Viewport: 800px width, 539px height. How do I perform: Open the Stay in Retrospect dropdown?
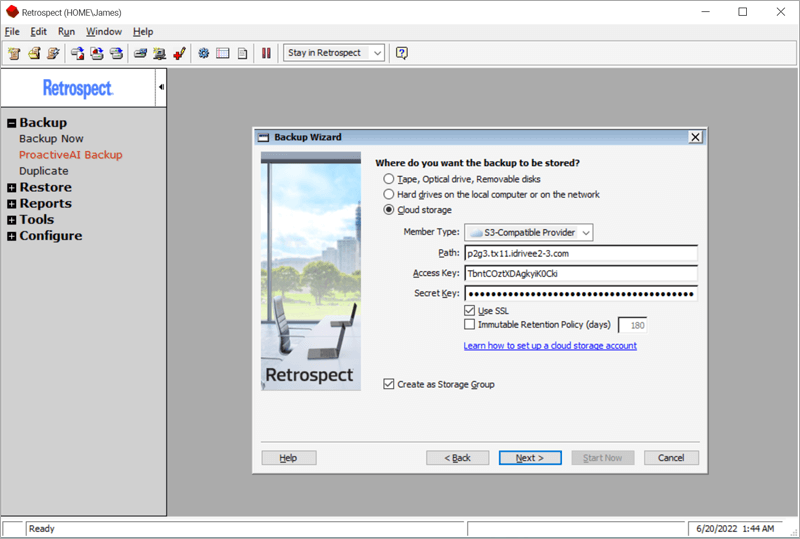pos(334,53)
